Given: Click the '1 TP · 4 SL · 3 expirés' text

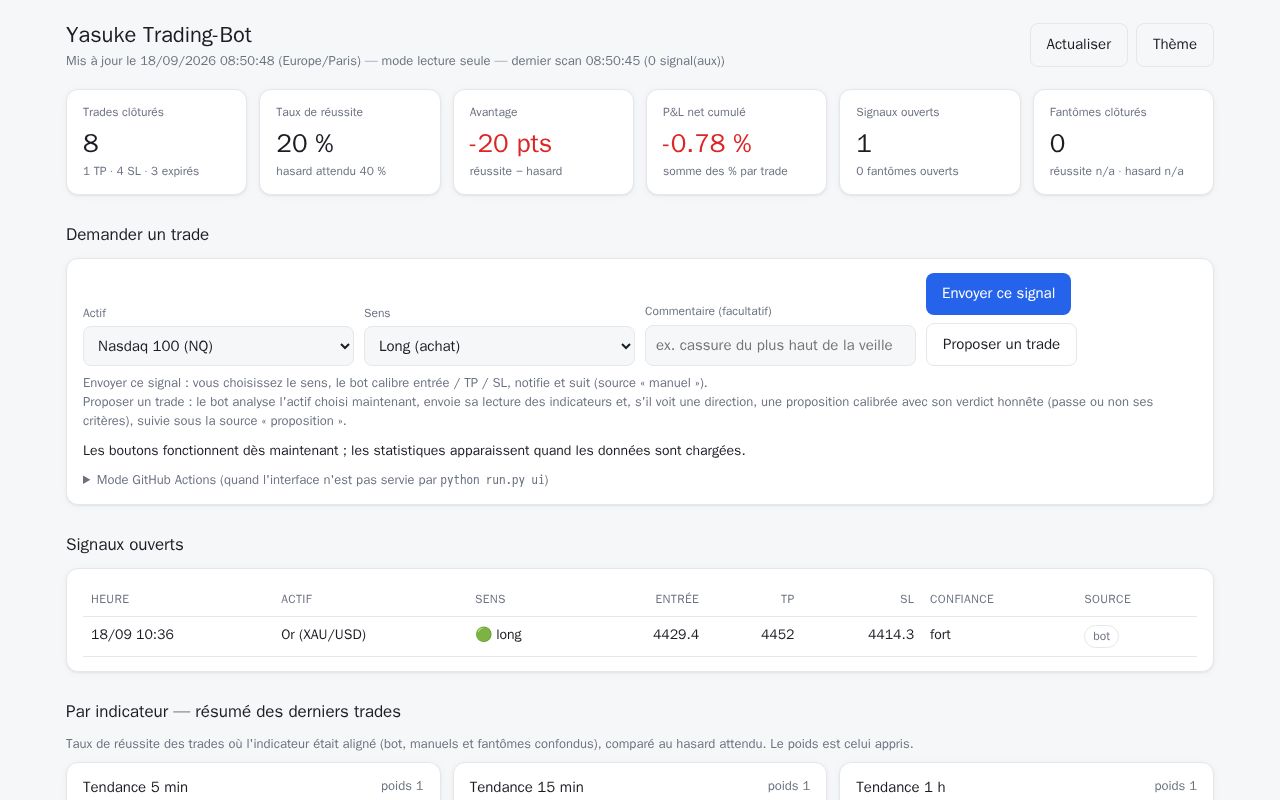Looking at the screenshot, I should point(141,171).
